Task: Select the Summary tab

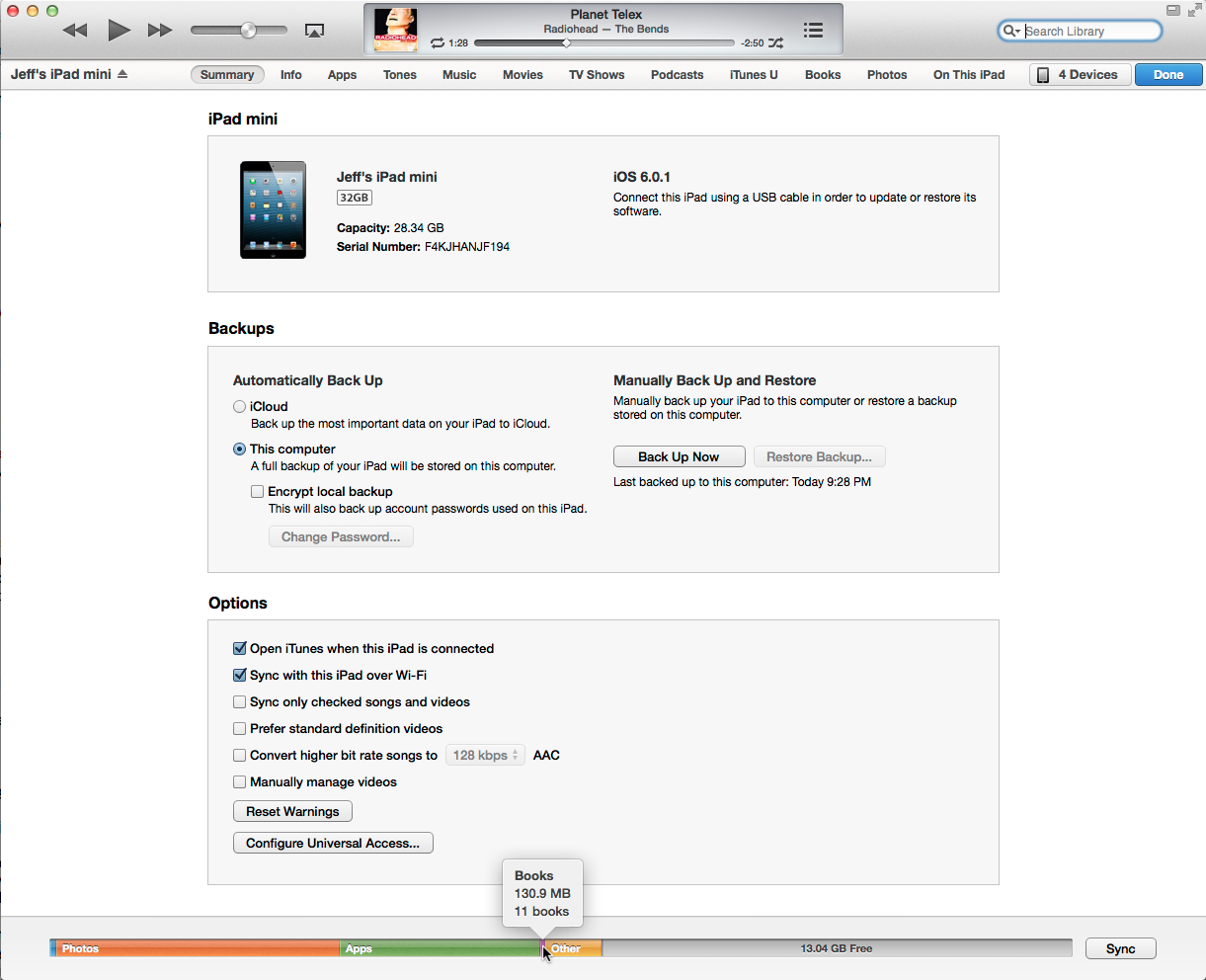Action: click(x=227, y=75)
